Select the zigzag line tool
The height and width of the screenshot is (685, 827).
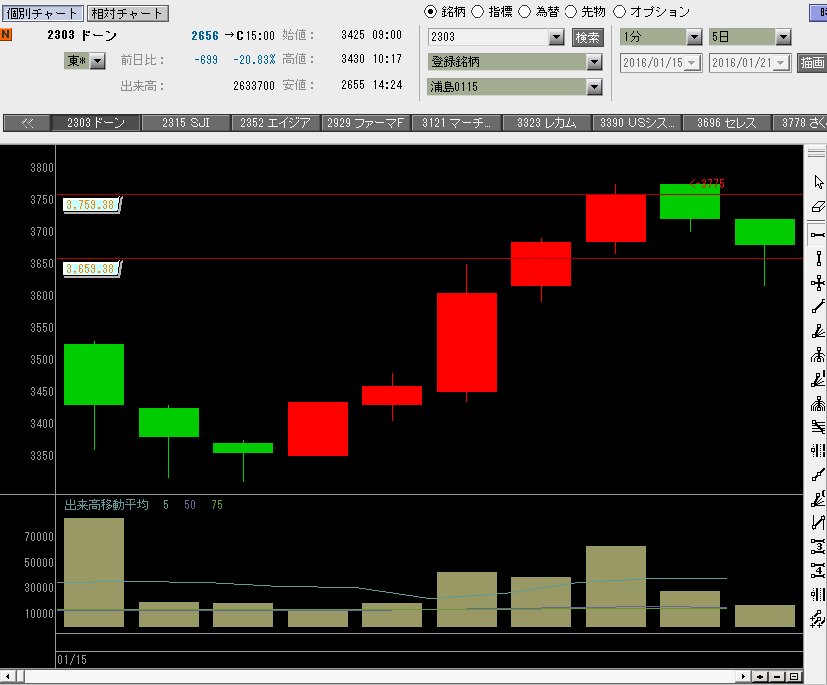coord(818,523)
